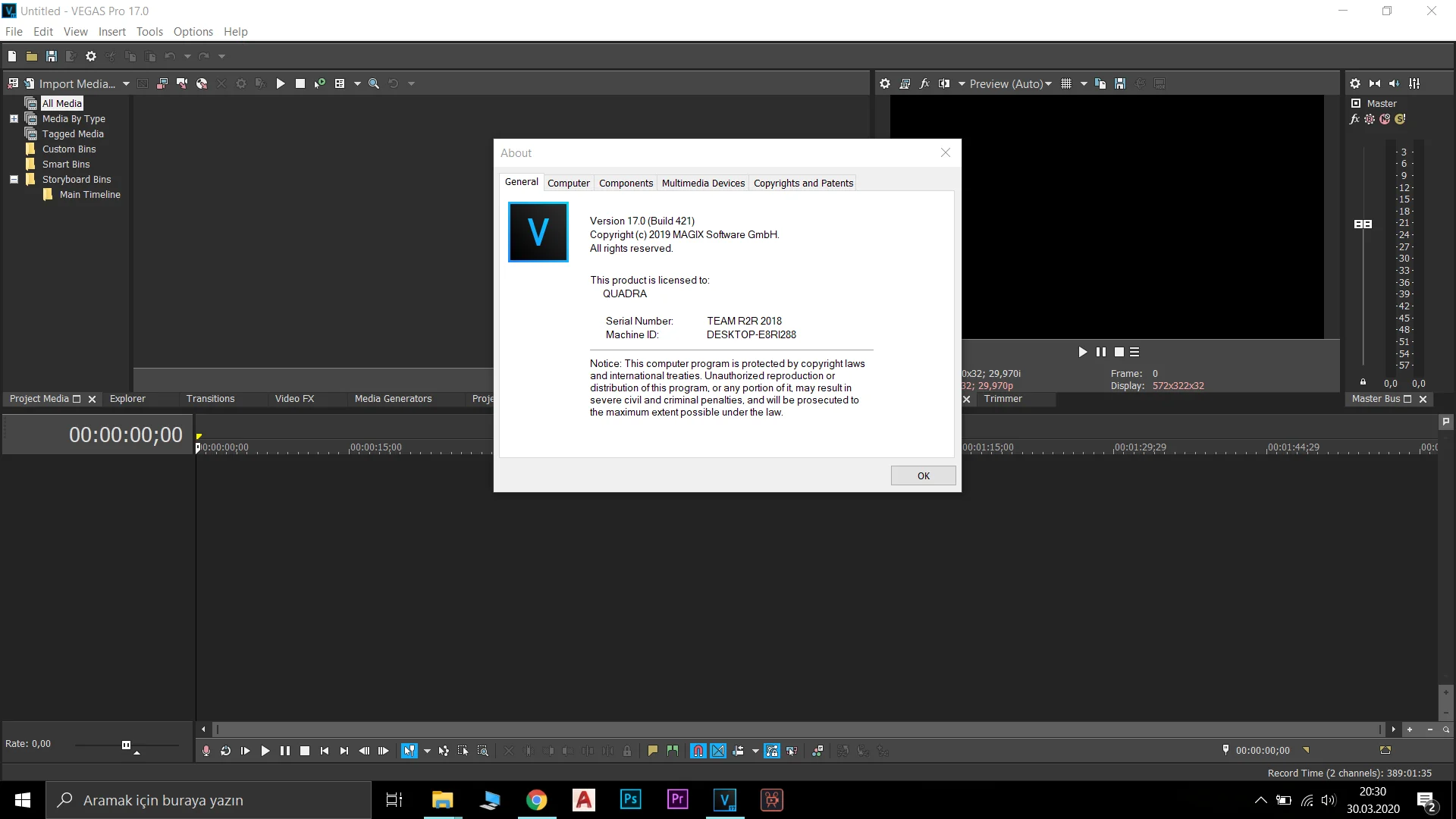
Task: Adjust the Master volume fader handle
Action: coord(1363,224)
